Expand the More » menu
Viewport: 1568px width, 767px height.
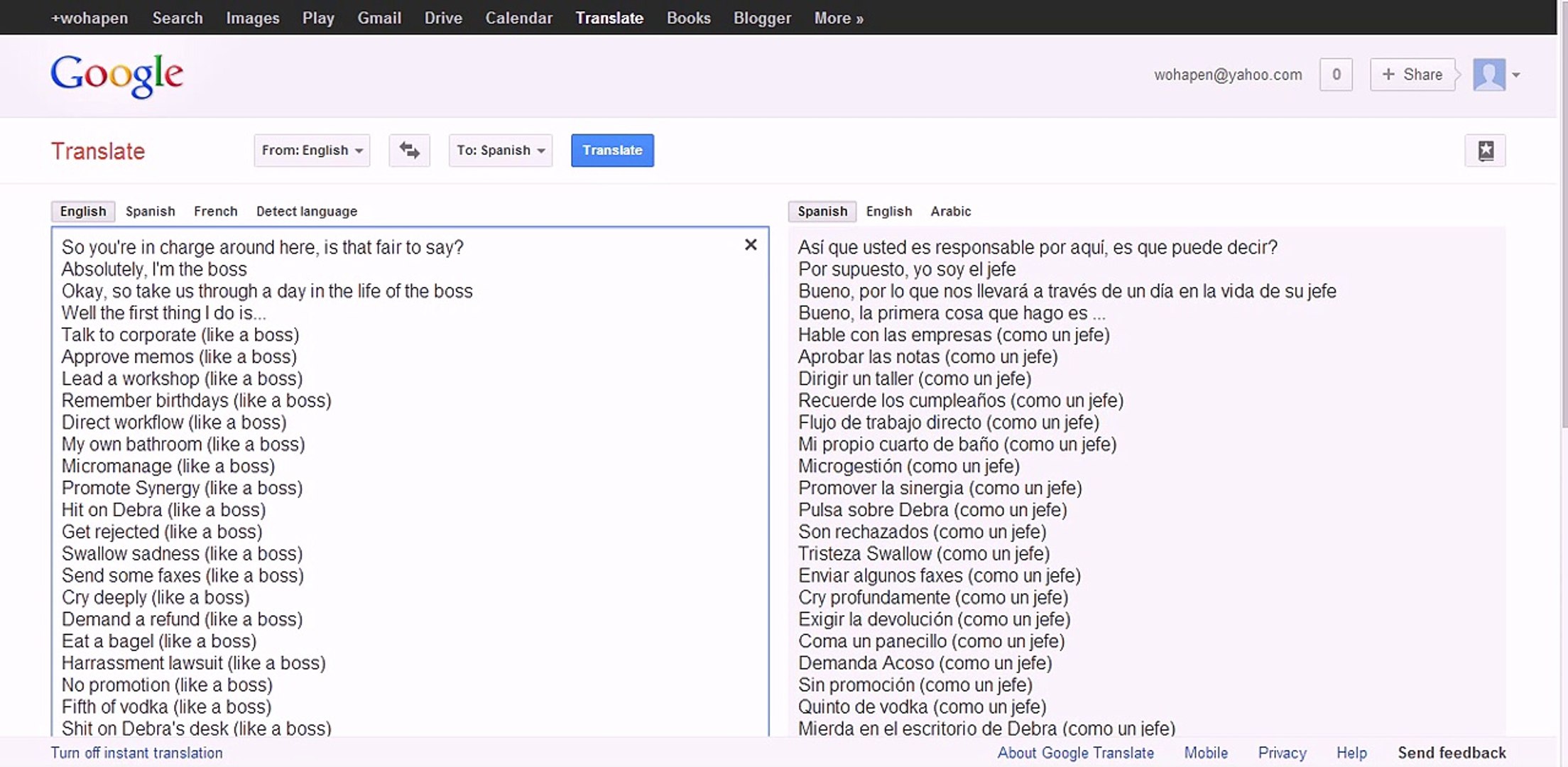839,18
